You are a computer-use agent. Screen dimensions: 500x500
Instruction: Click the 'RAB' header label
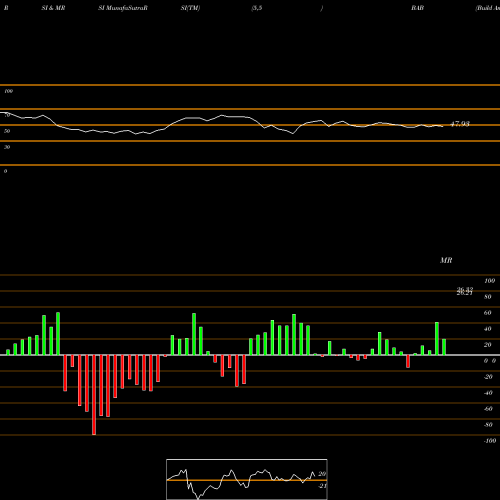coord(417,8)
